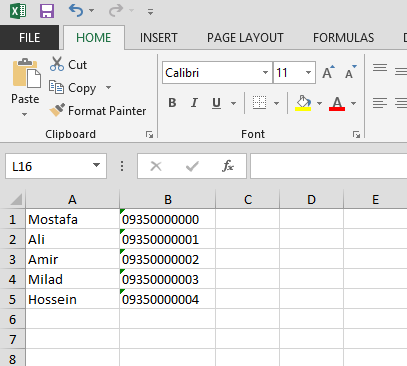The width and height of the screenshot is (407, 366).
Task: Activate the Format Painter
Action: click(x=98, y=110)
